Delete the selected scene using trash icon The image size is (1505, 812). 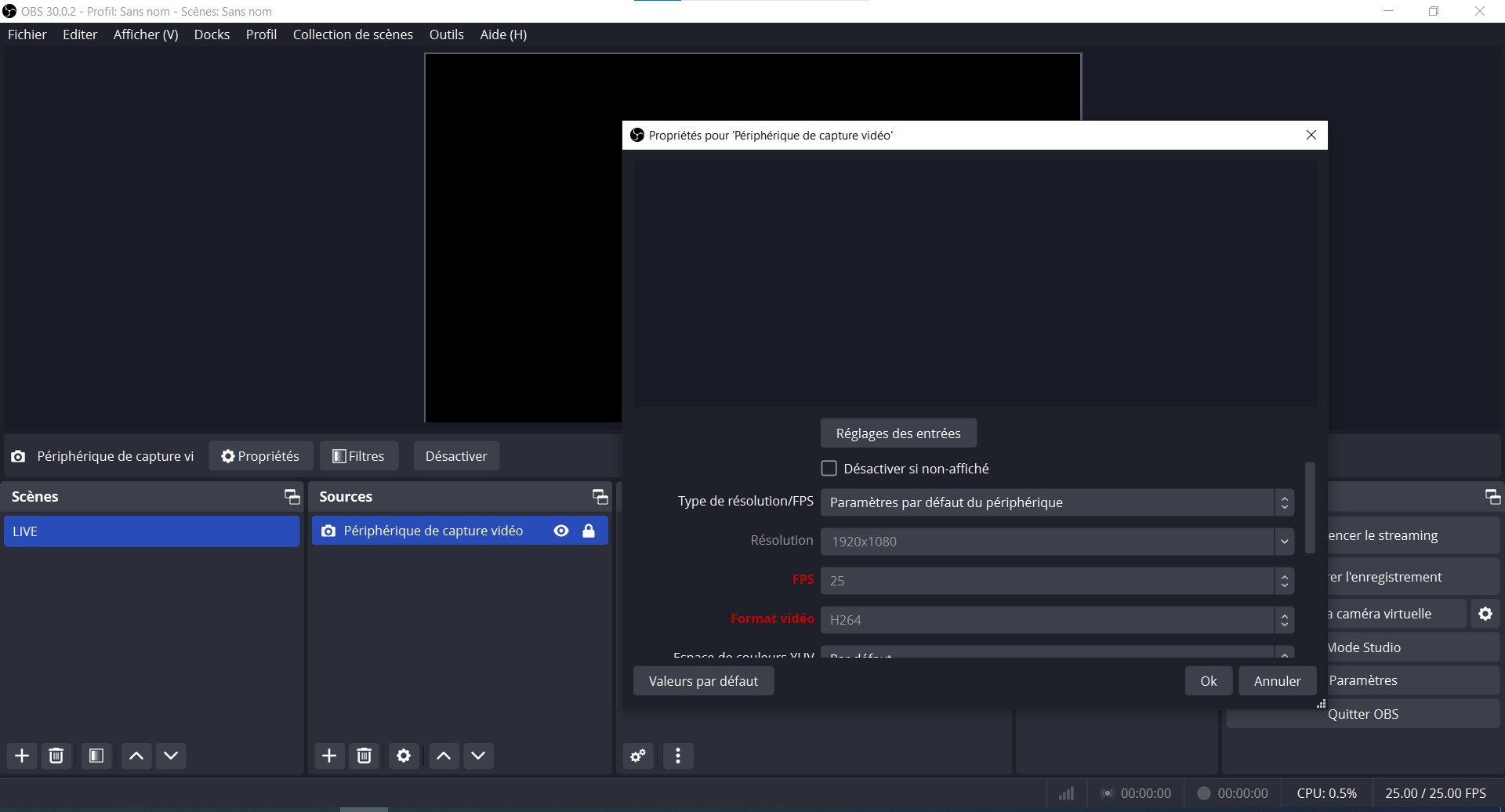coord(56,756)
